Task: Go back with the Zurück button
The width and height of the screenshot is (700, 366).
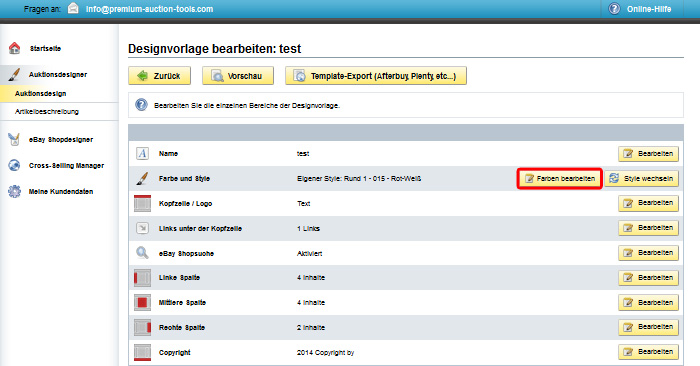Action: pos(159,76)
